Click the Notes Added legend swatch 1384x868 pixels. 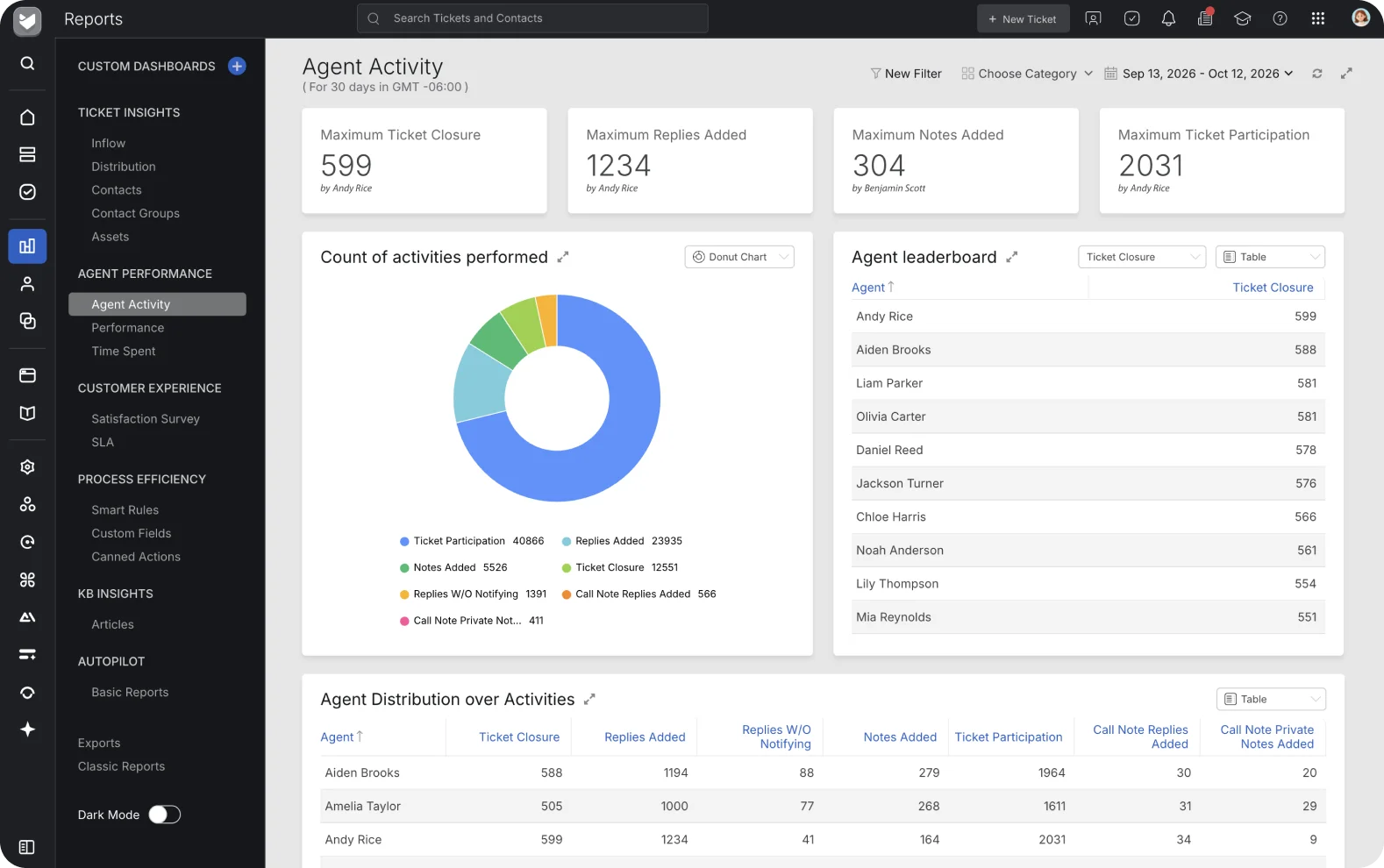pos(404,568)
